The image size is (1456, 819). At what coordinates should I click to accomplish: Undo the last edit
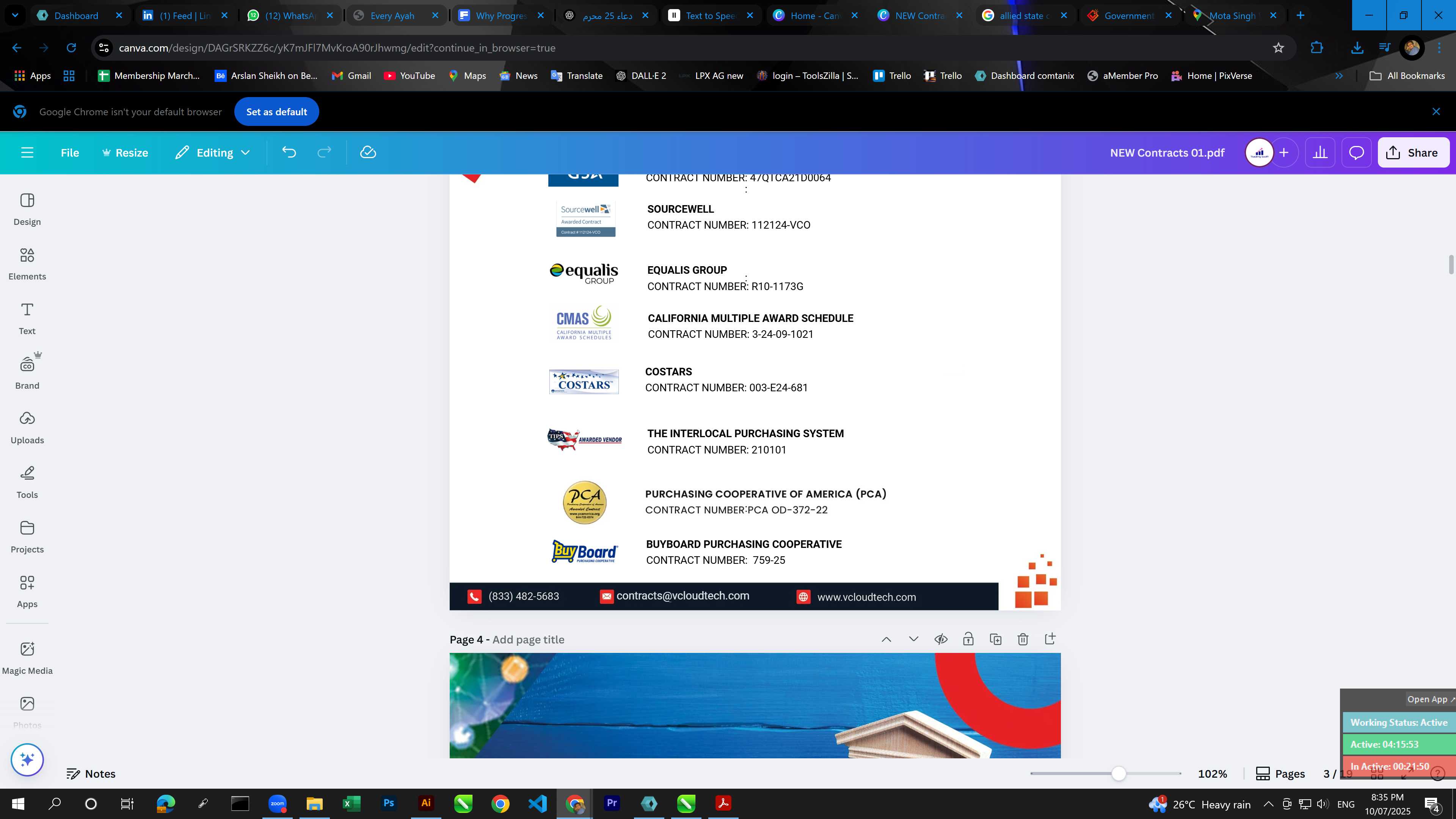tap(289, 152)
